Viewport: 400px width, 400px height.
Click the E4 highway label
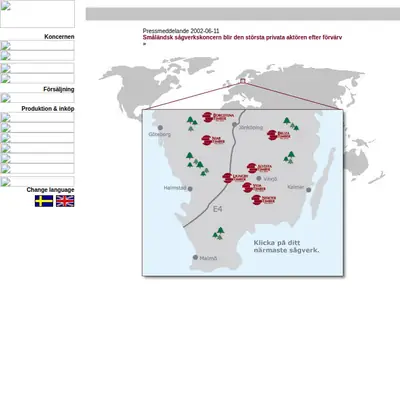pyautogui.click(x=218, y=209)
